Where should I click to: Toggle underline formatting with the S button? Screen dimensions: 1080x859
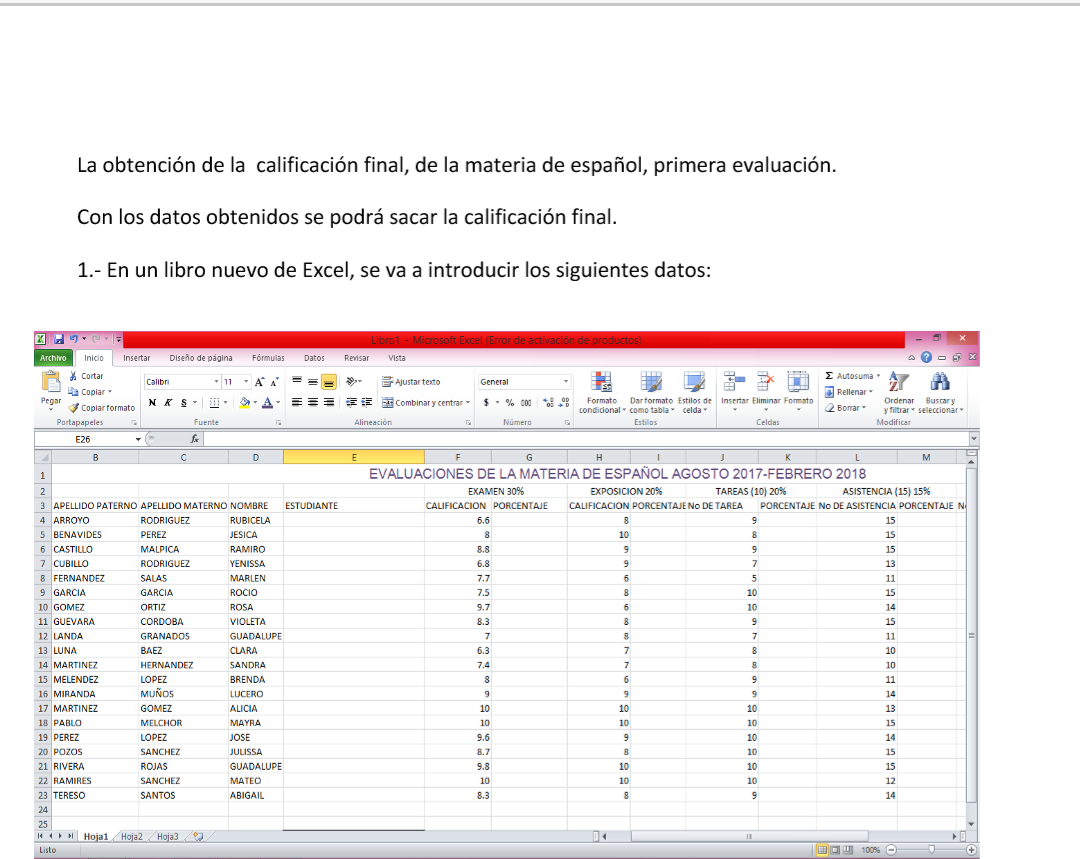click(x=182, y=400)
